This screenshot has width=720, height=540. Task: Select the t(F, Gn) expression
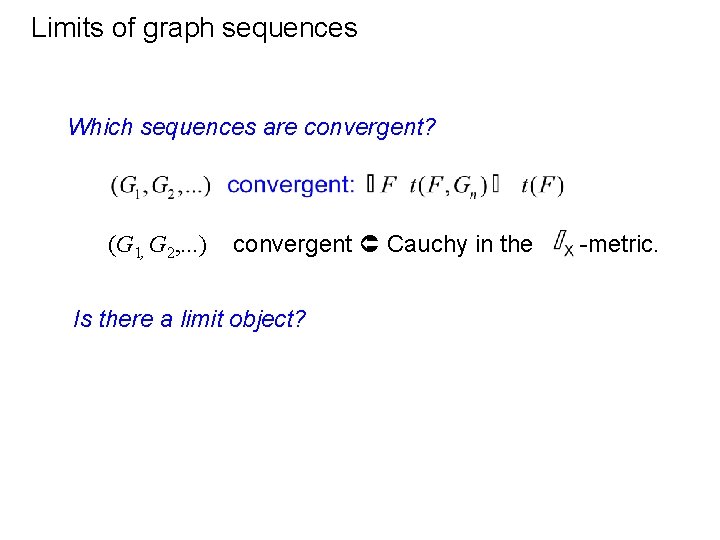(448, 186)
